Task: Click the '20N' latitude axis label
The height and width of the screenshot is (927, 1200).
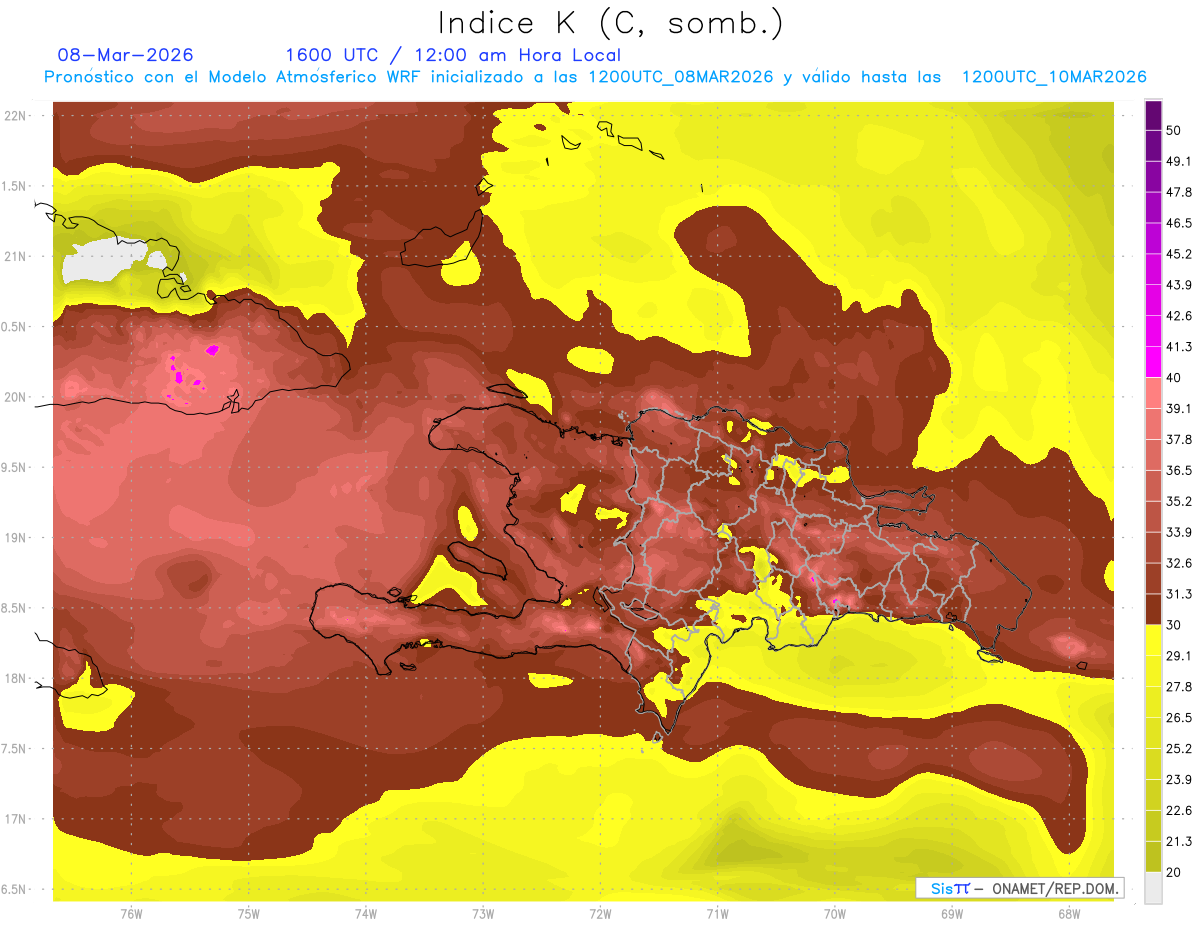Action: tap(15, 397)
